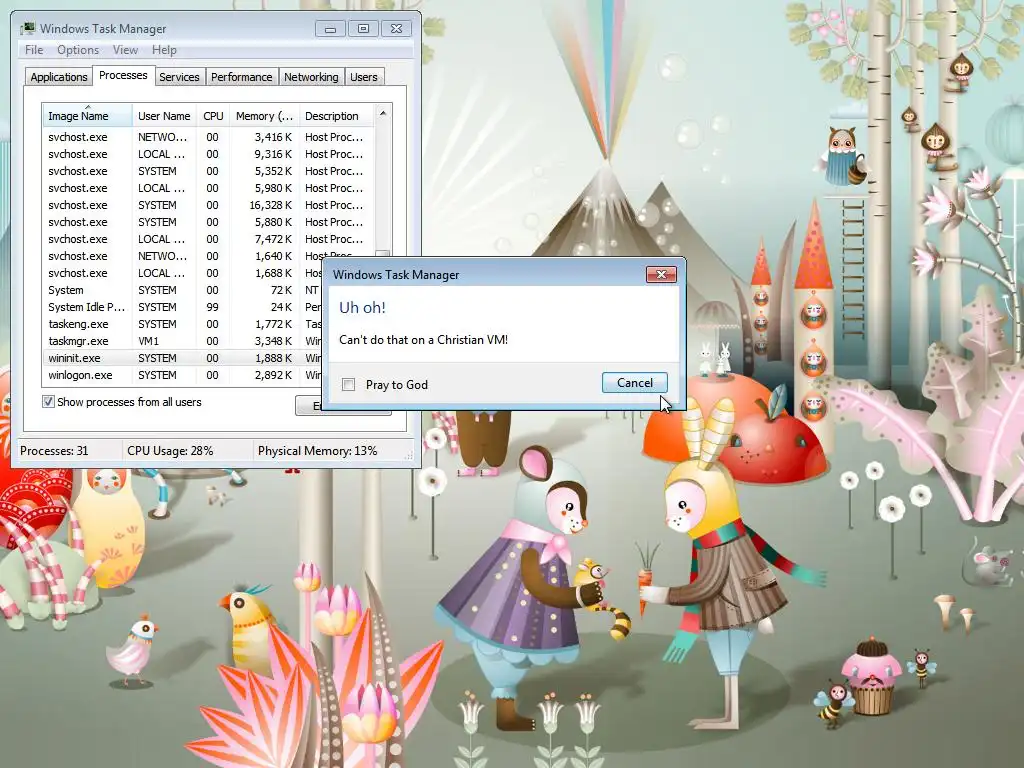Open the File menu
Image resolution: width=1024 pixels, height=768 pixels.
coord(34,50)
